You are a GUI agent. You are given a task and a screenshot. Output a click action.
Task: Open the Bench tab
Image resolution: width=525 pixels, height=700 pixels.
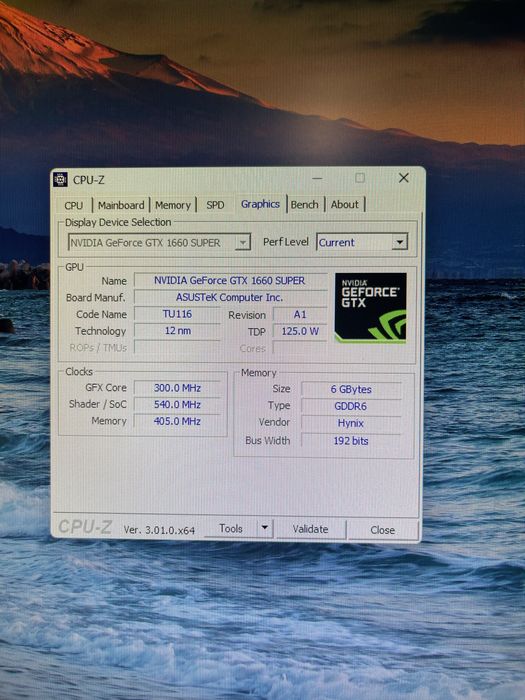(x=304, y=204)
